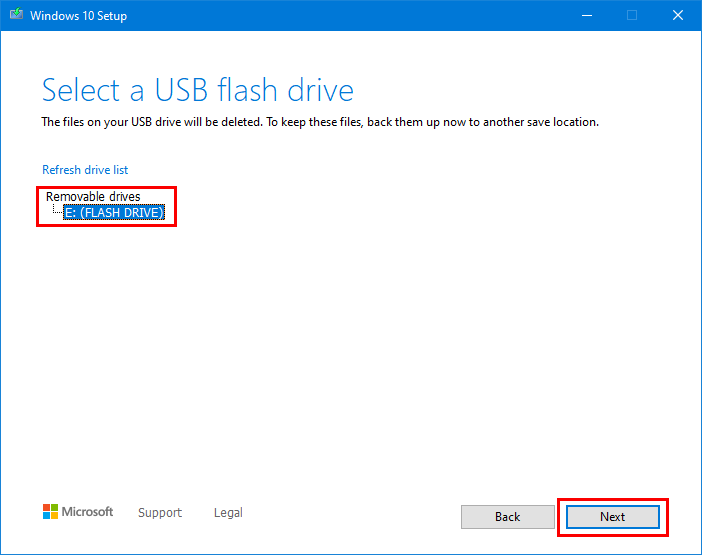The height and width of the screenshot is (555, 702).
Task: Click empty footer space between Legal and Back
Action: coord(350,514)
